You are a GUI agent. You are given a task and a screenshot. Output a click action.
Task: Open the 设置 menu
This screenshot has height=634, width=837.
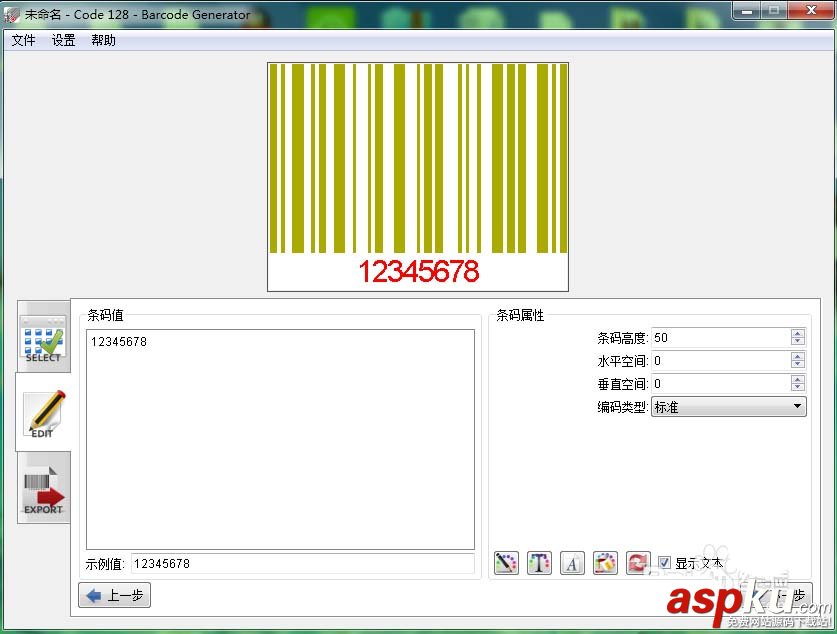[63, 40]
